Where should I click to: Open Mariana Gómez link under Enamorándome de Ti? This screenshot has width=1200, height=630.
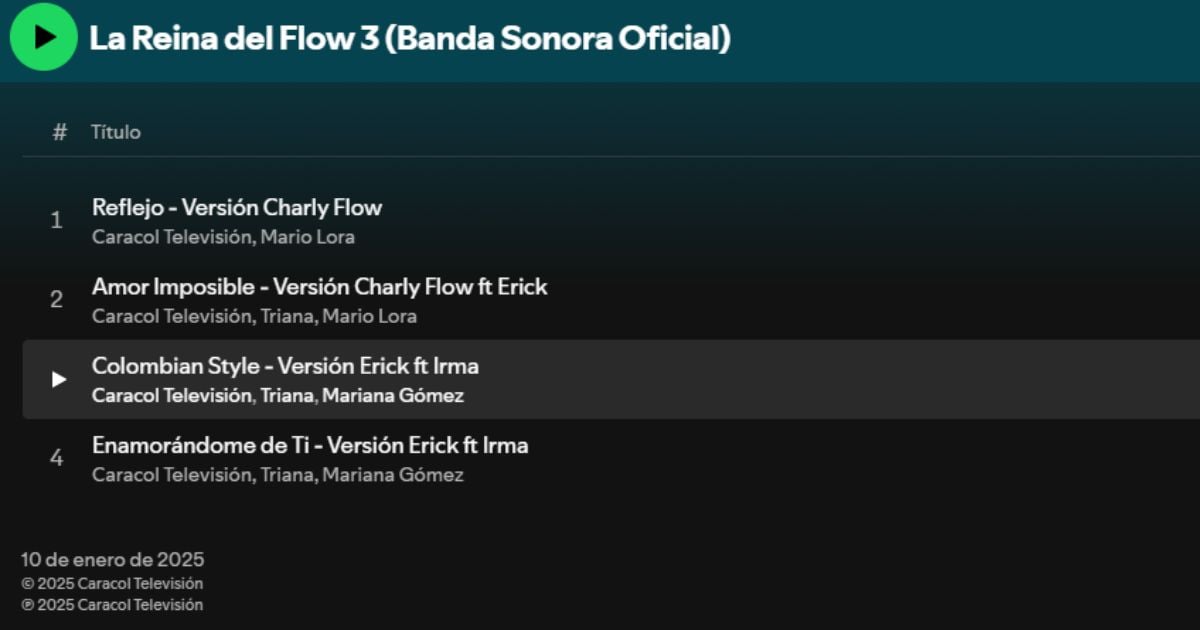pos(393,475)
